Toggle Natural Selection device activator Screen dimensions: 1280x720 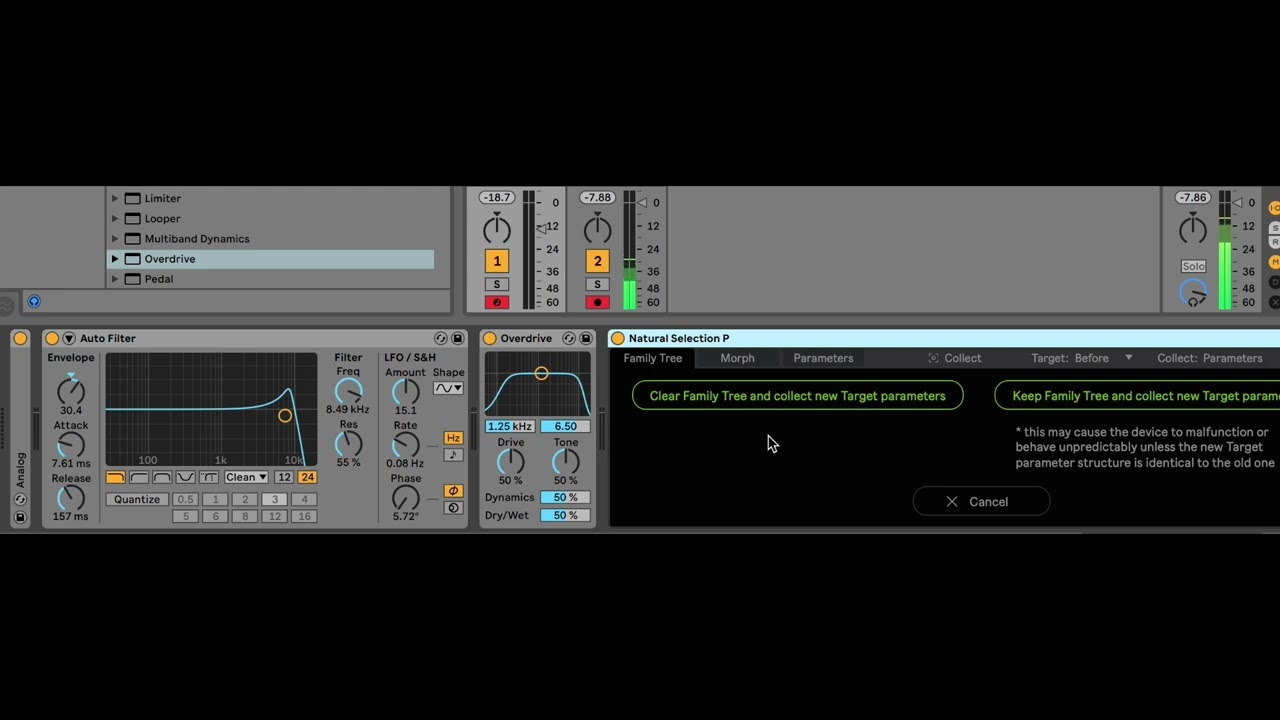point(618,338)
